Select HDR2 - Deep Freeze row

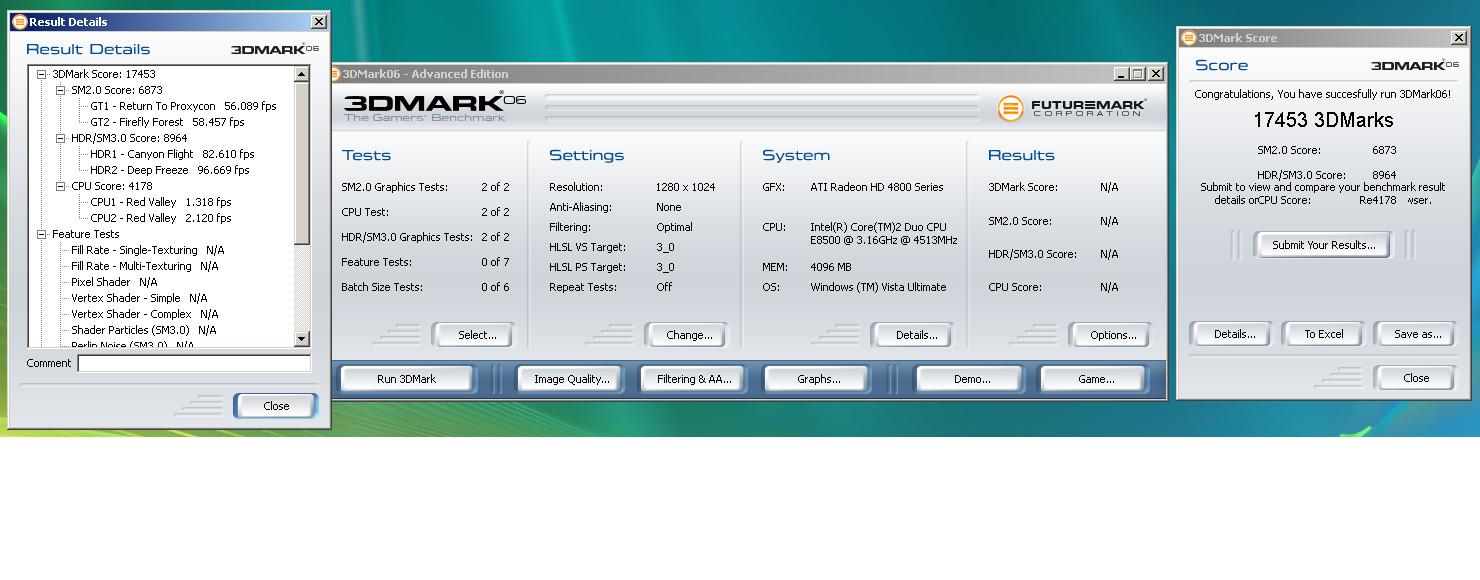click(x=170, y=170)
